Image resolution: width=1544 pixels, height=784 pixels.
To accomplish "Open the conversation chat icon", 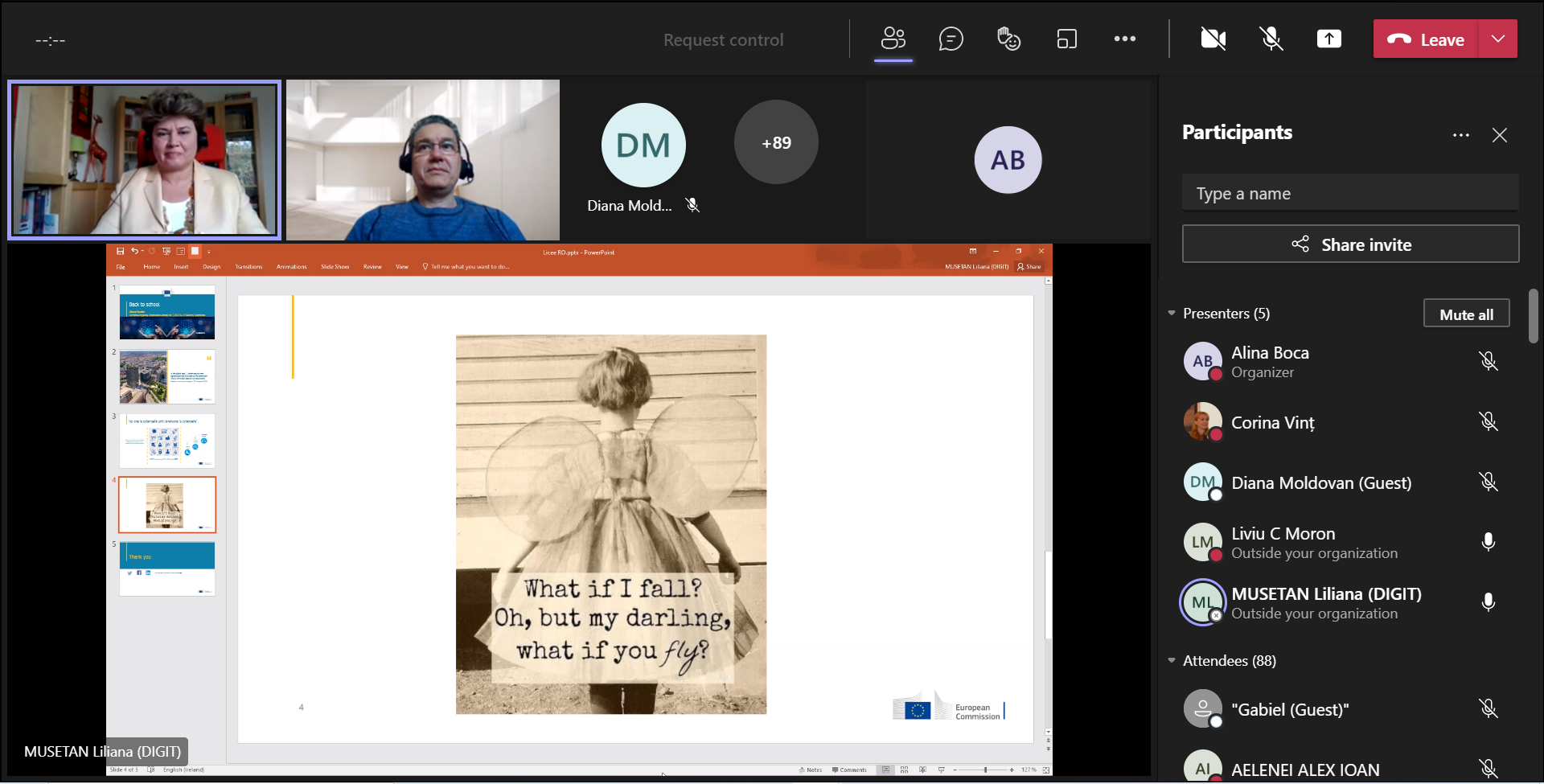I will [x=951, y=39].
